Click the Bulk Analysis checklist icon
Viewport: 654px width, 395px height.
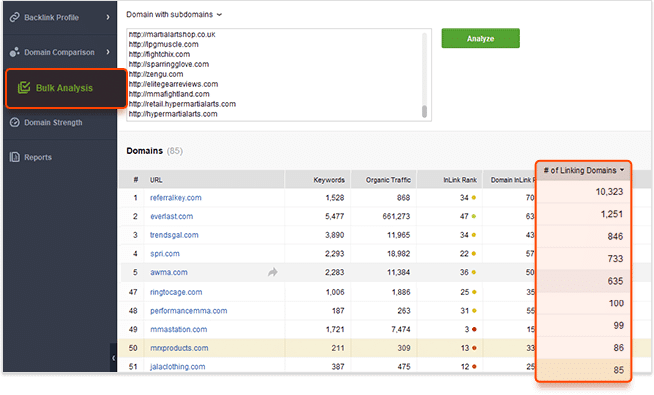(24, 88)
